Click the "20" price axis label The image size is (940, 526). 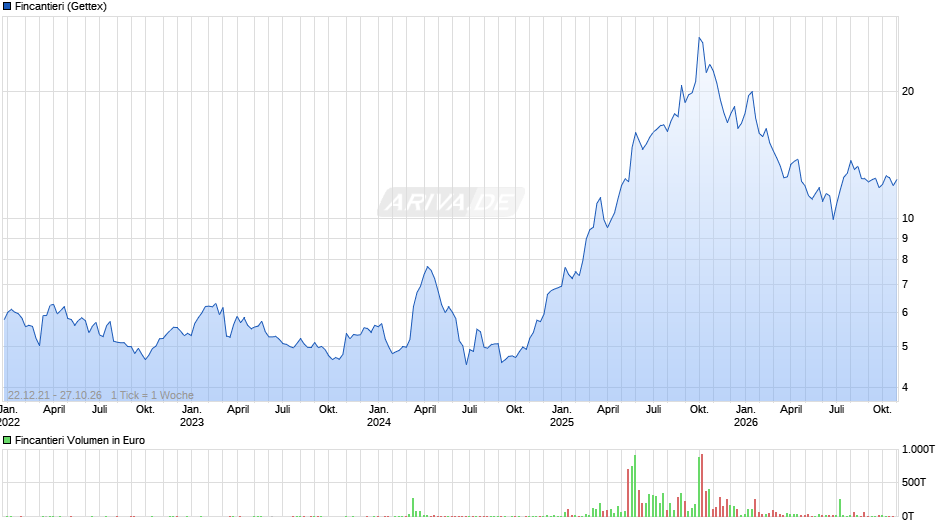908,91
